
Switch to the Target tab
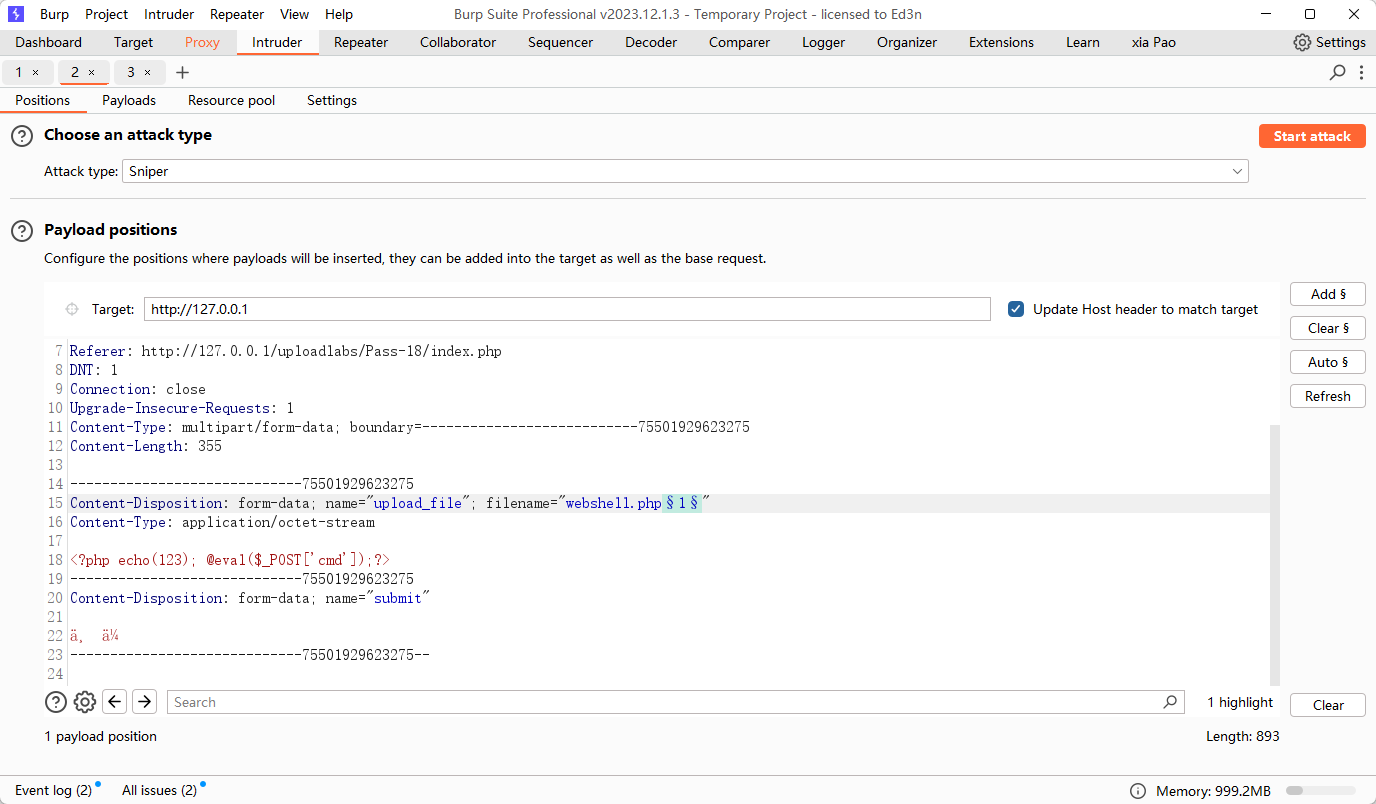coord(133,42)
